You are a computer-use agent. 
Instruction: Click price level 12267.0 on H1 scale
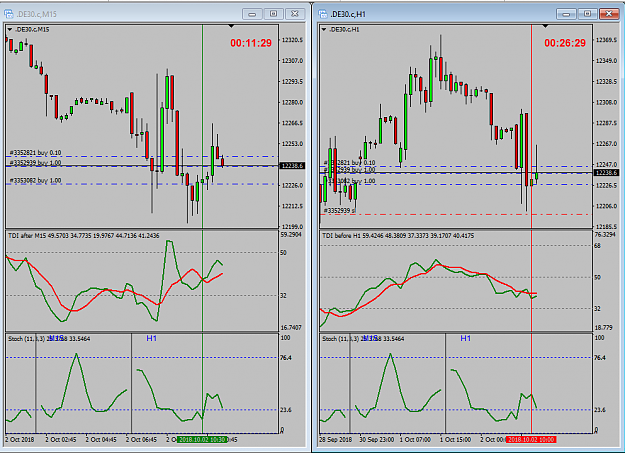pyautogui.click(x=606, y=144)
